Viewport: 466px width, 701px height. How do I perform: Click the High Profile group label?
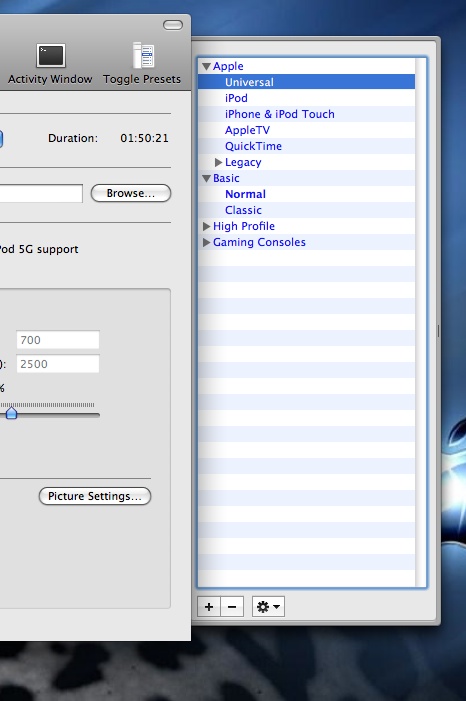244,226
